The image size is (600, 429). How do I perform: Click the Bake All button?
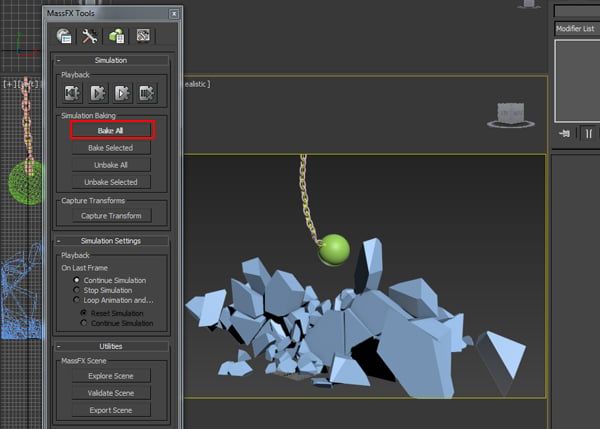pos(111,130)
